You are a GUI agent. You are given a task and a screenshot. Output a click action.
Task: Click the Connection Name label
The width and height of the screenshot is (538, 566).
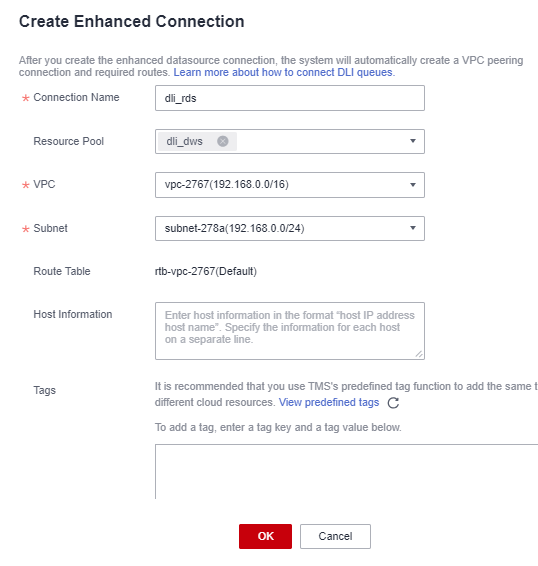coord(76,97)
